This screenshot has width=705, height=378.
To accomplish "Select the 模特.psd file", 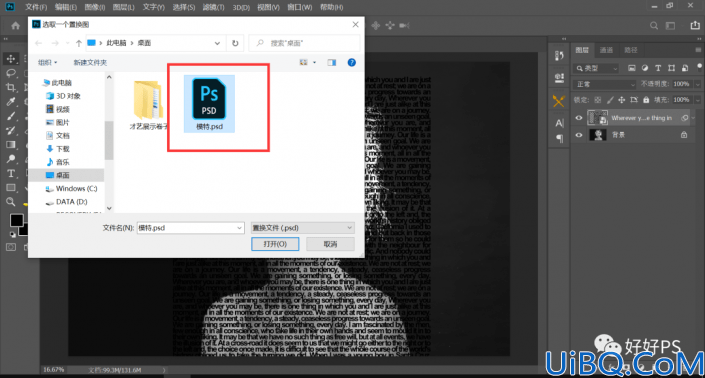I will click(x=209, y=104).
